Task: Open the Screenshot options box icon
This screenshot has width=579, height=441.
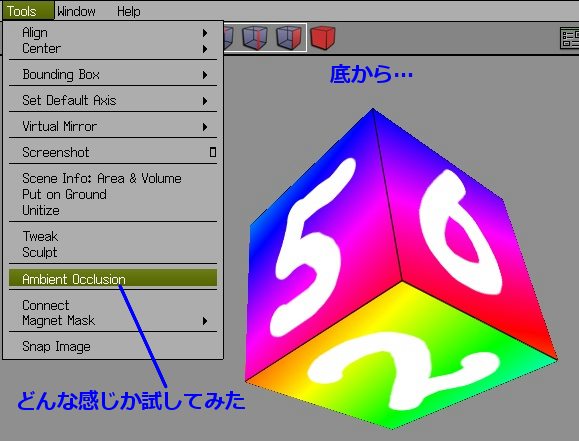Action: tap(213, 152)
